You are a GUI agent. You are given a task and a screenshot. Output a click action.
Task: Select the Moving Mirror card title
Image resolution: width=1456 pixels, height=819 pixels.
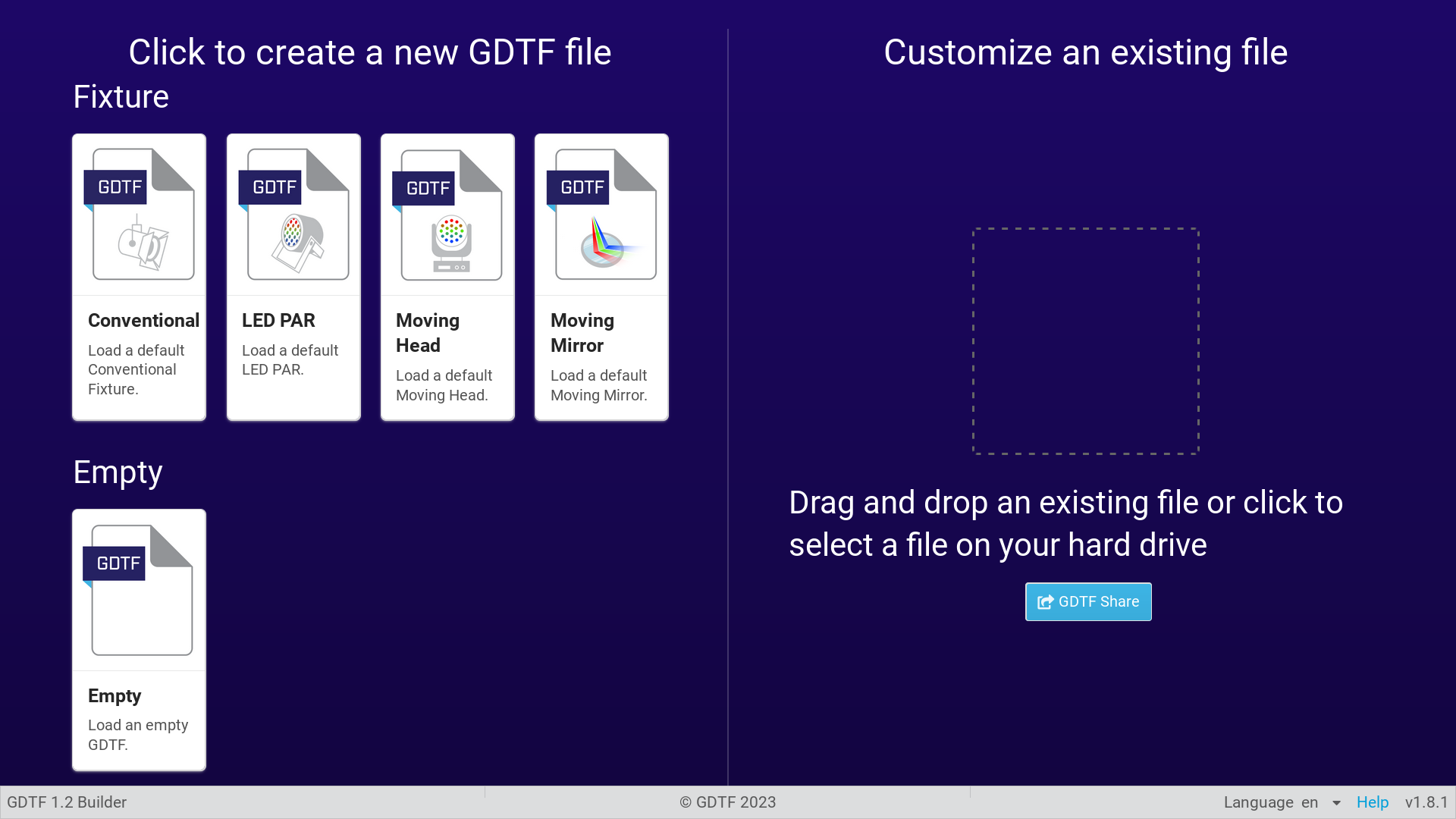click(582, 333)
